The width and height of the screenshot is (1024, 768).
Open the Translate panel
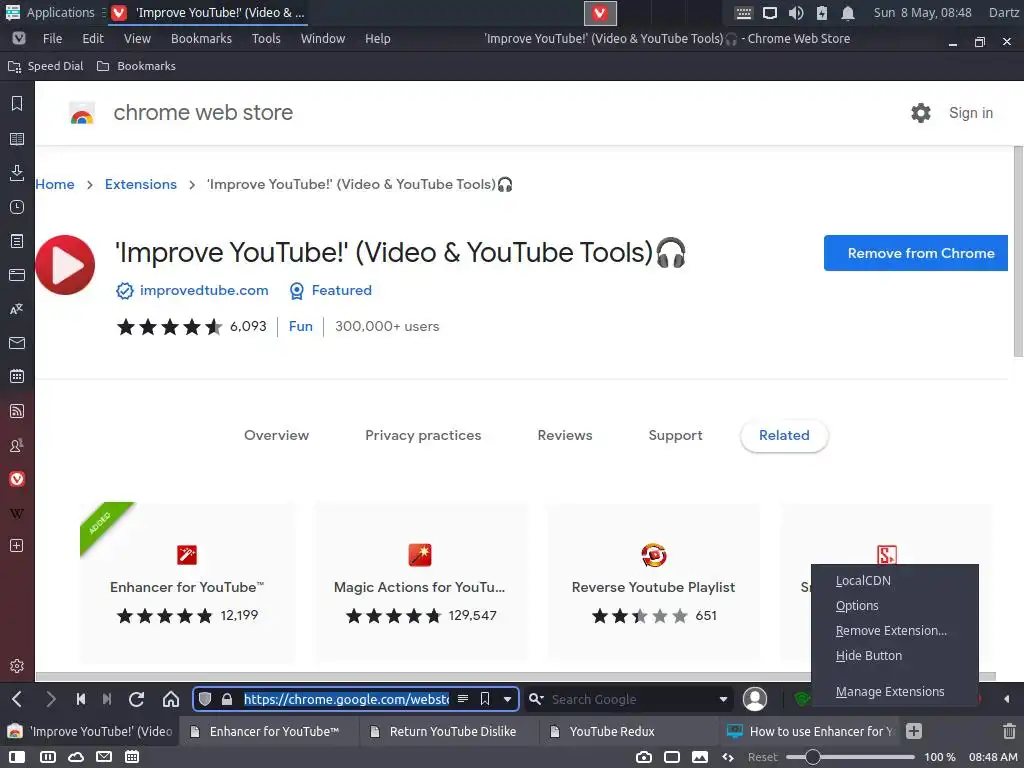(x=17, y=309)
